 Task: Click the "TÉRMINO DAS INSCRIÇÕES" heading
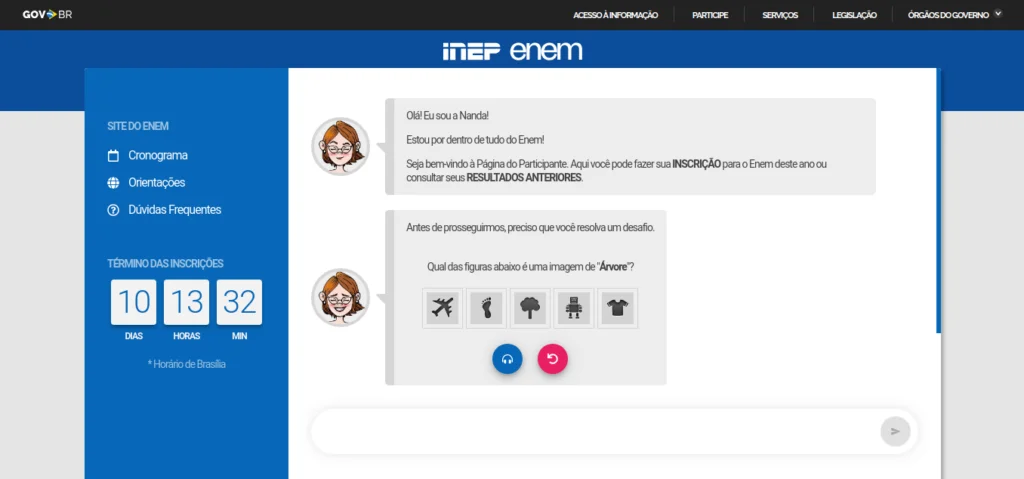click(x=165, y=264)
